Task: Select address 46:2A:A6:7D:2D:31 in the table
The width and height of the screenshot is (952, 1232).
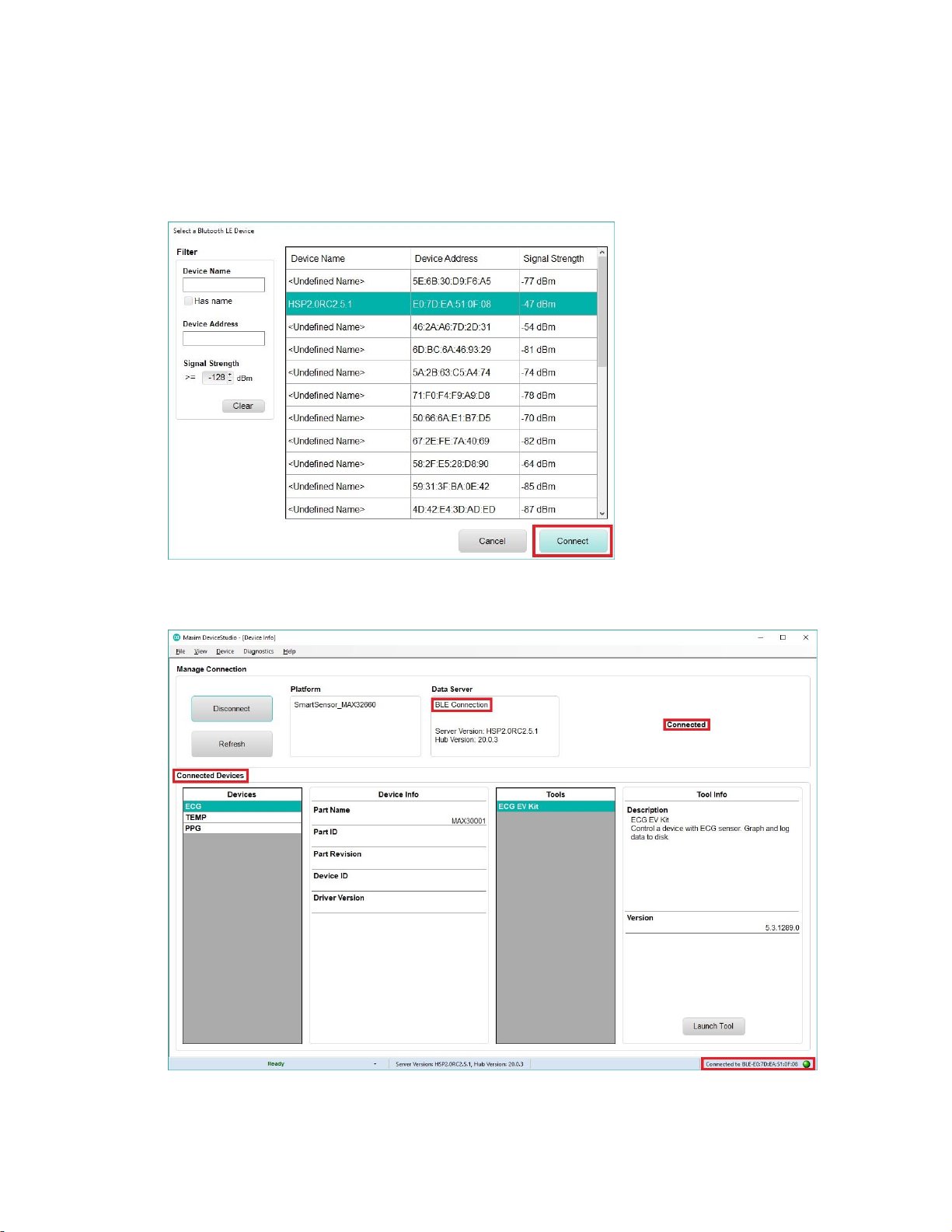Action: pyautogui.click(x=465, y=327)
